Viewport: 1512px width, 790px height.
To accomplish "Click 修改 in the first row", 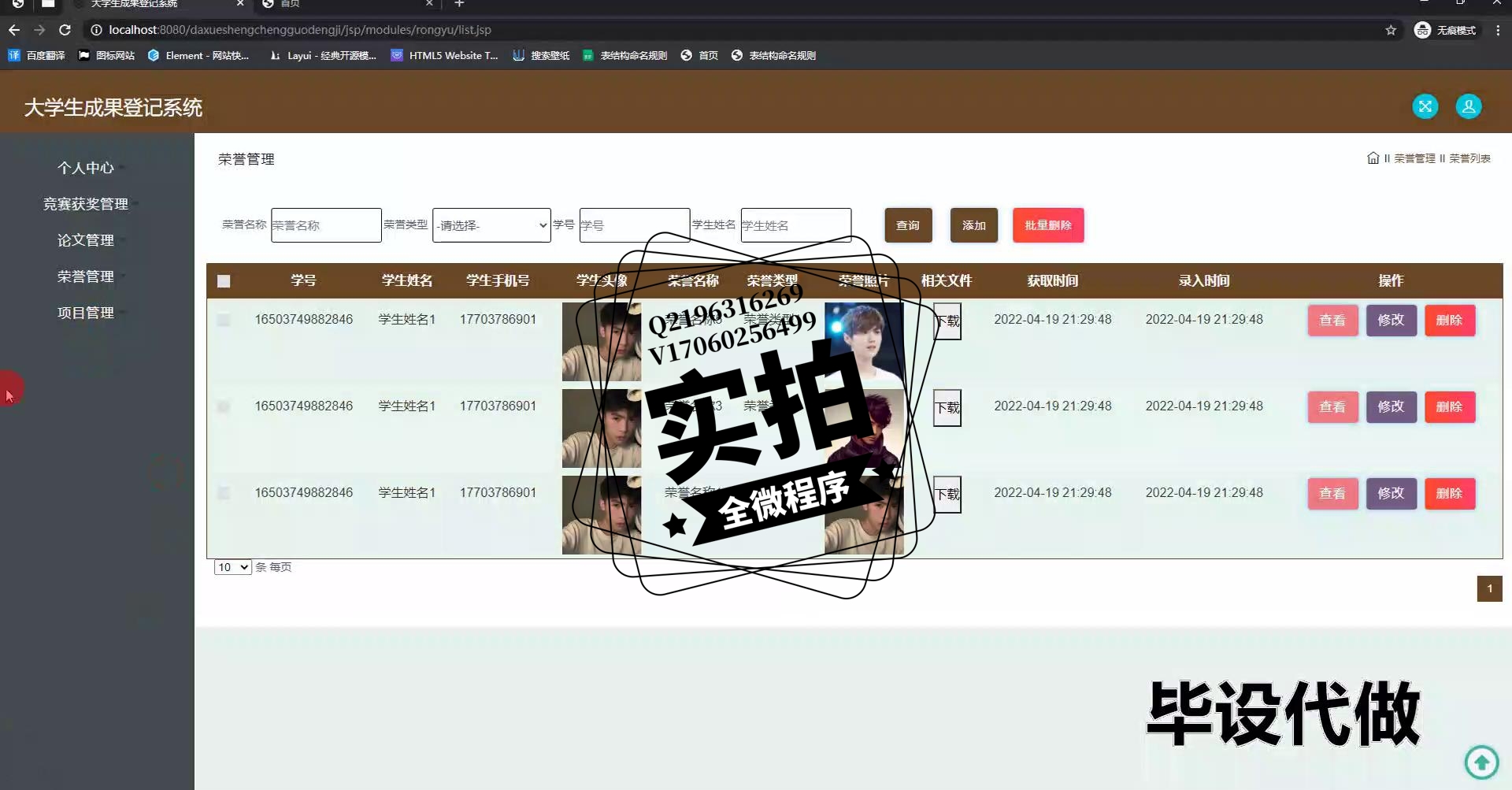I will tap(1391, 321).
